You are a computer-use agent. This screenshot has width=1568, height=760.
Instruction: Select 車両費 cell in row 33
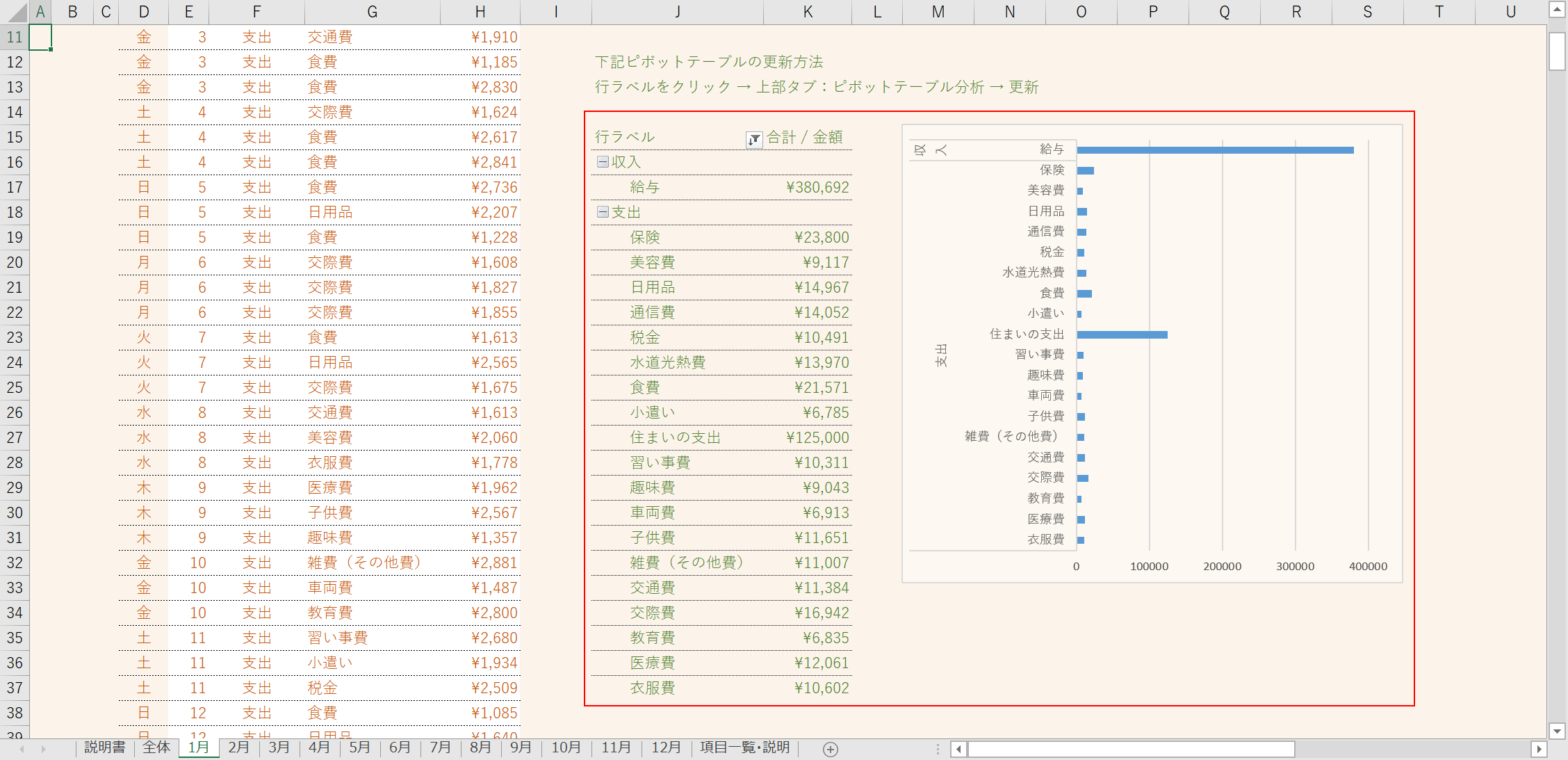coord(373,588)
